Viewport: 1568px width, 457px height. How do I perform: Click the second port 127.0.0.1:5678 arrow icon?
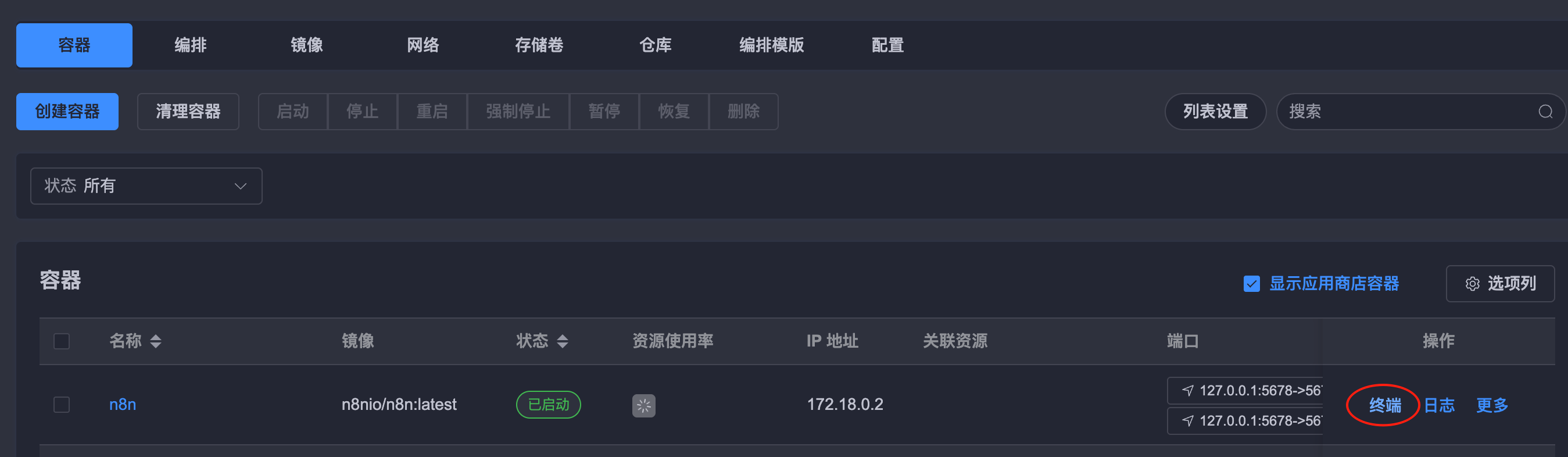pos(1187,420)
